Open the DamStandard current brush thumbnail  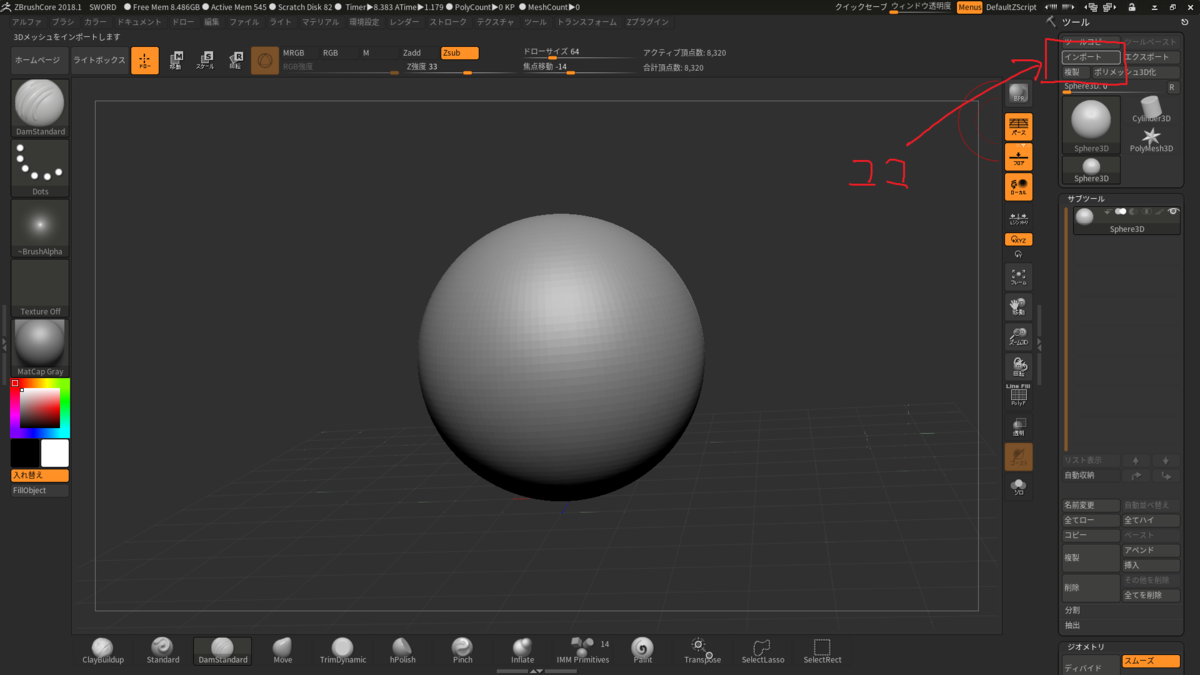[x=40, y=107]
